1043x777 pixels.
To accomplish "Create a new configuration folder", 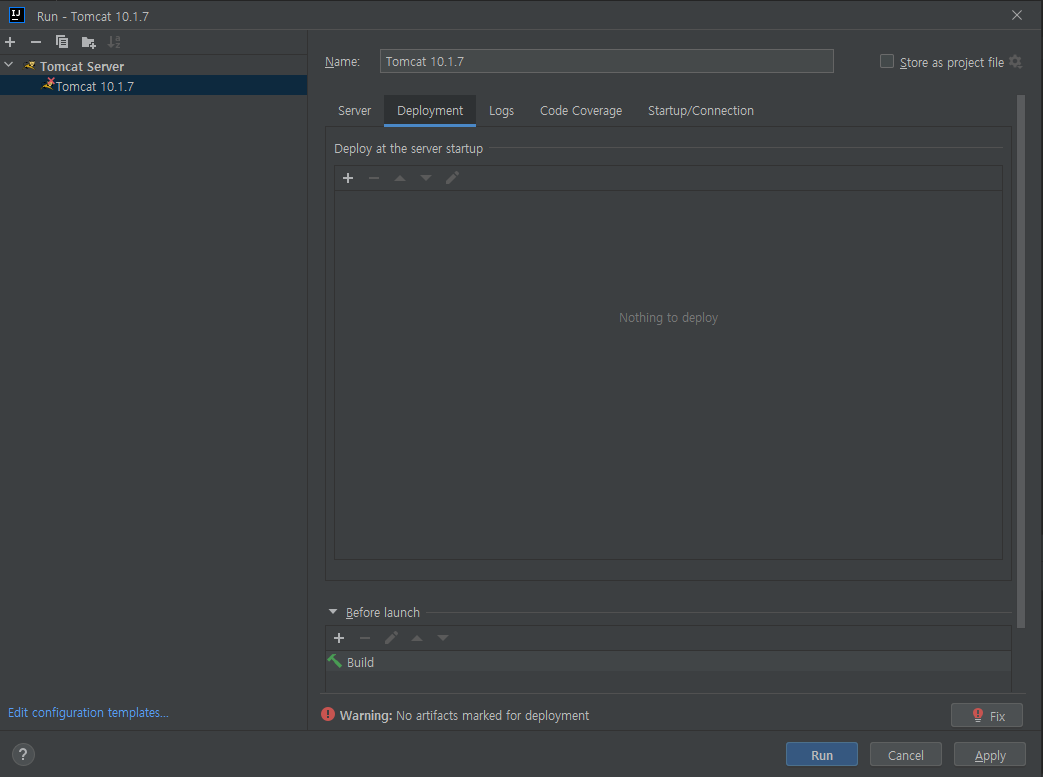I will pyautogui.click(x=88, y=43).
